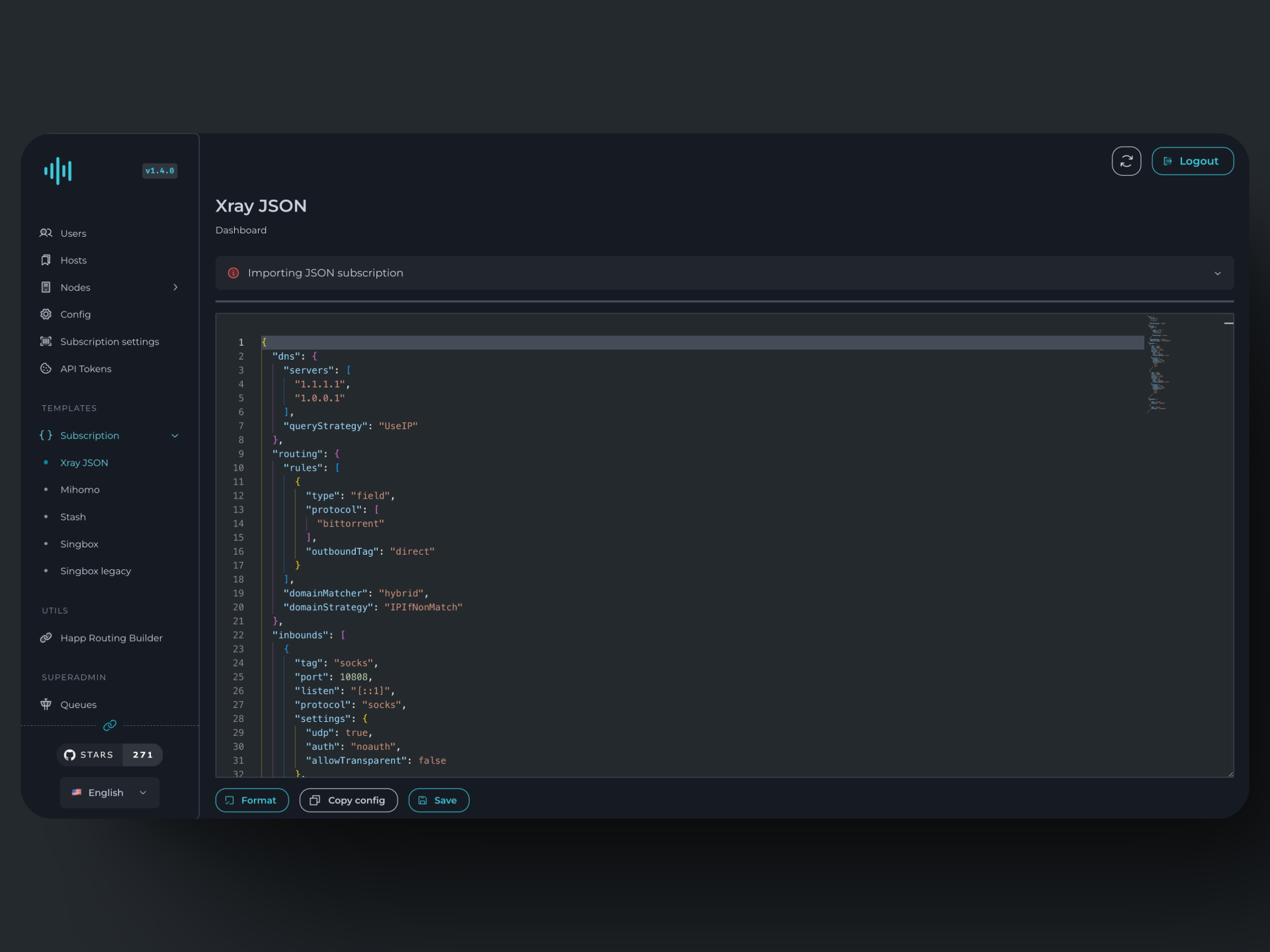Select the Singbox legacy template
The height and width of the screenshot is (952, 1270).
(96, 571)
